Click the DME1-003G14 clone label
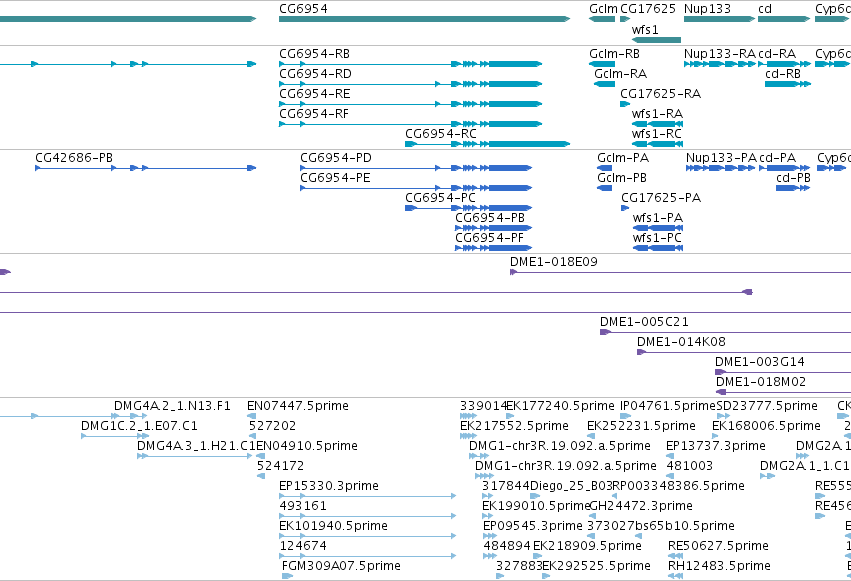The width and height of the screenshot is (851, 581). 759,362
